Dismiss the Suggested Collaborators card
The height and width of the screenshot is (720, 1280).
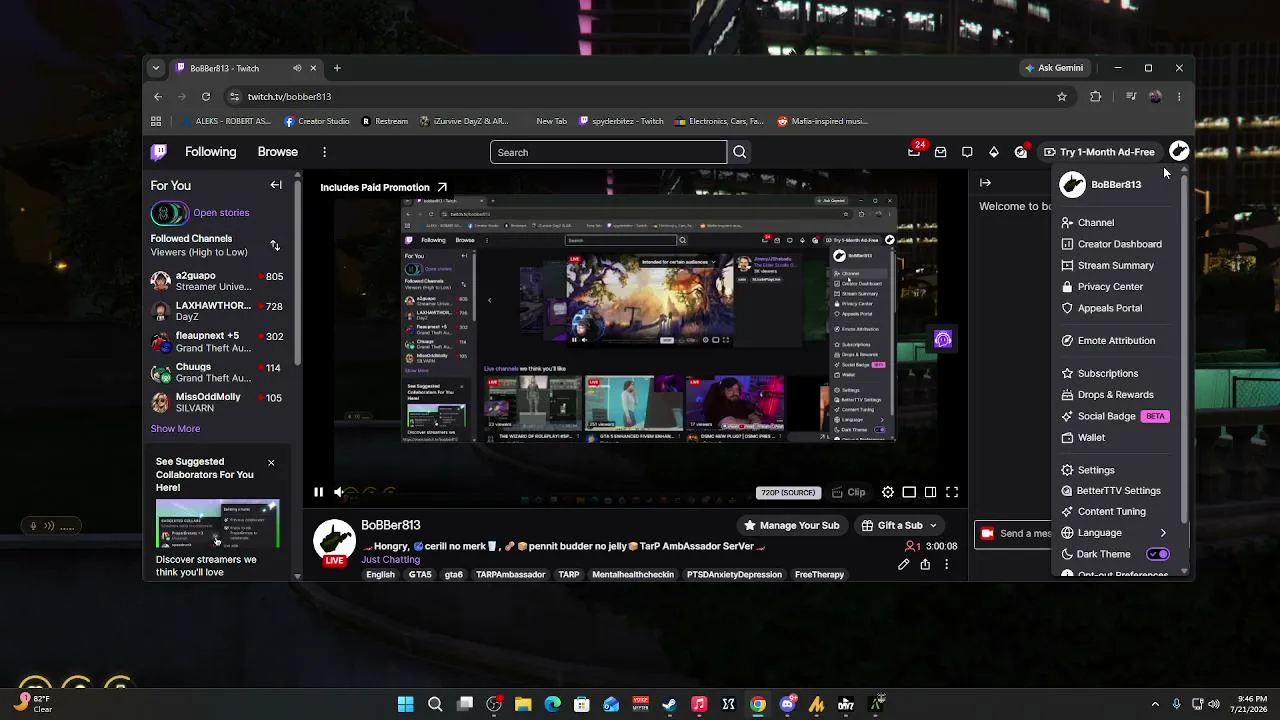tap(271, 463)
